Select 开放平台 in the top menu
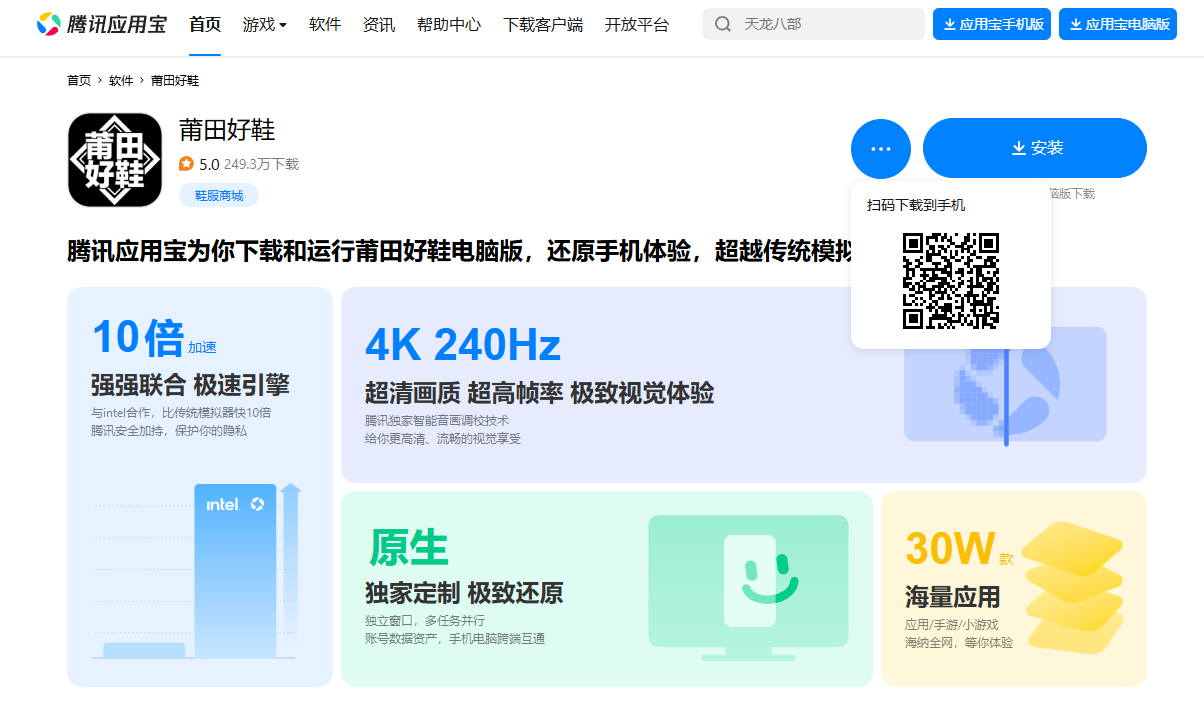1204x704 pixels. point(637,24)
